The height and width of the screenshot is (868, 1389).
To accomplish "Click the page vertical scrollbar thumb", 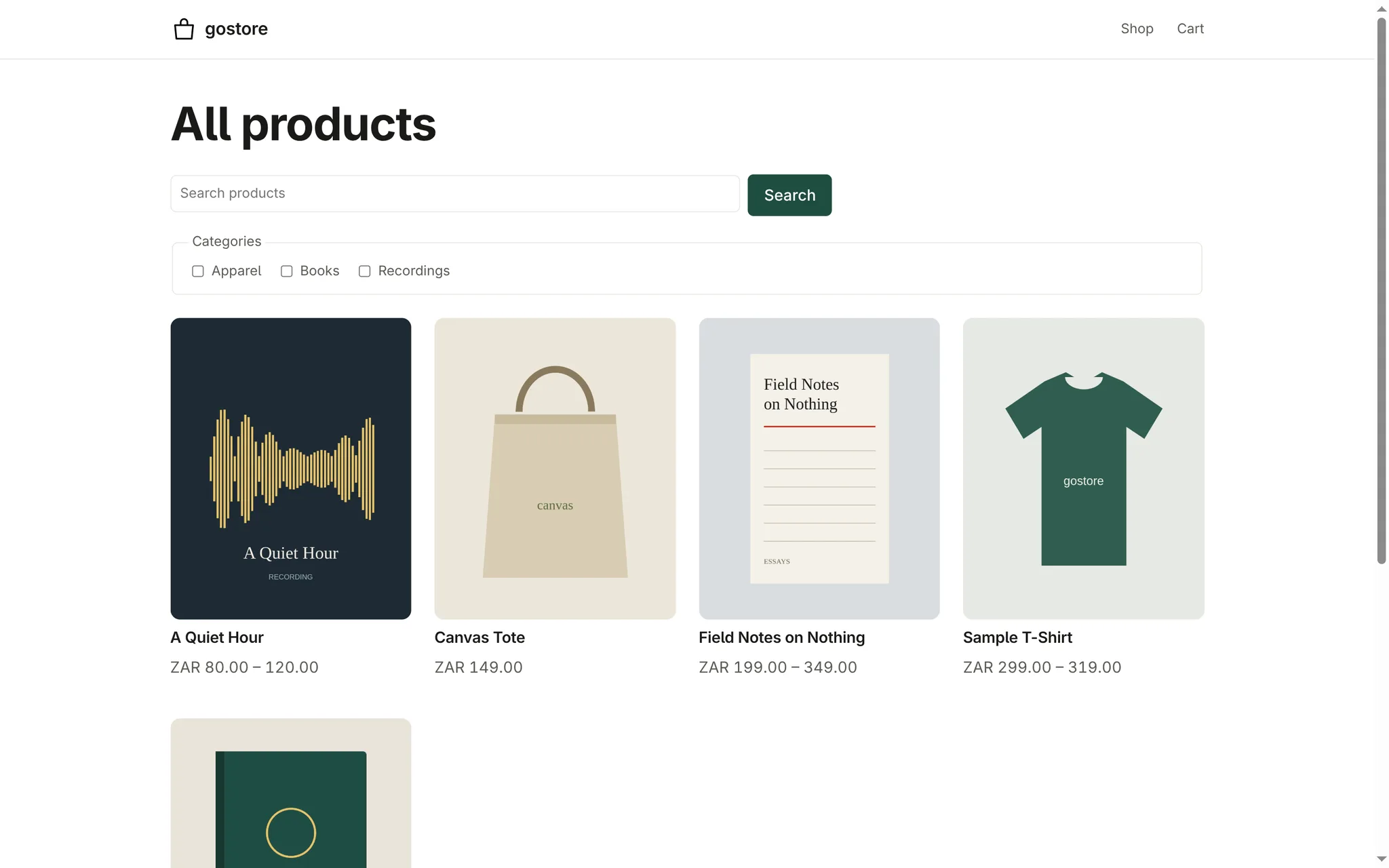I will [x=1382, y=290].
